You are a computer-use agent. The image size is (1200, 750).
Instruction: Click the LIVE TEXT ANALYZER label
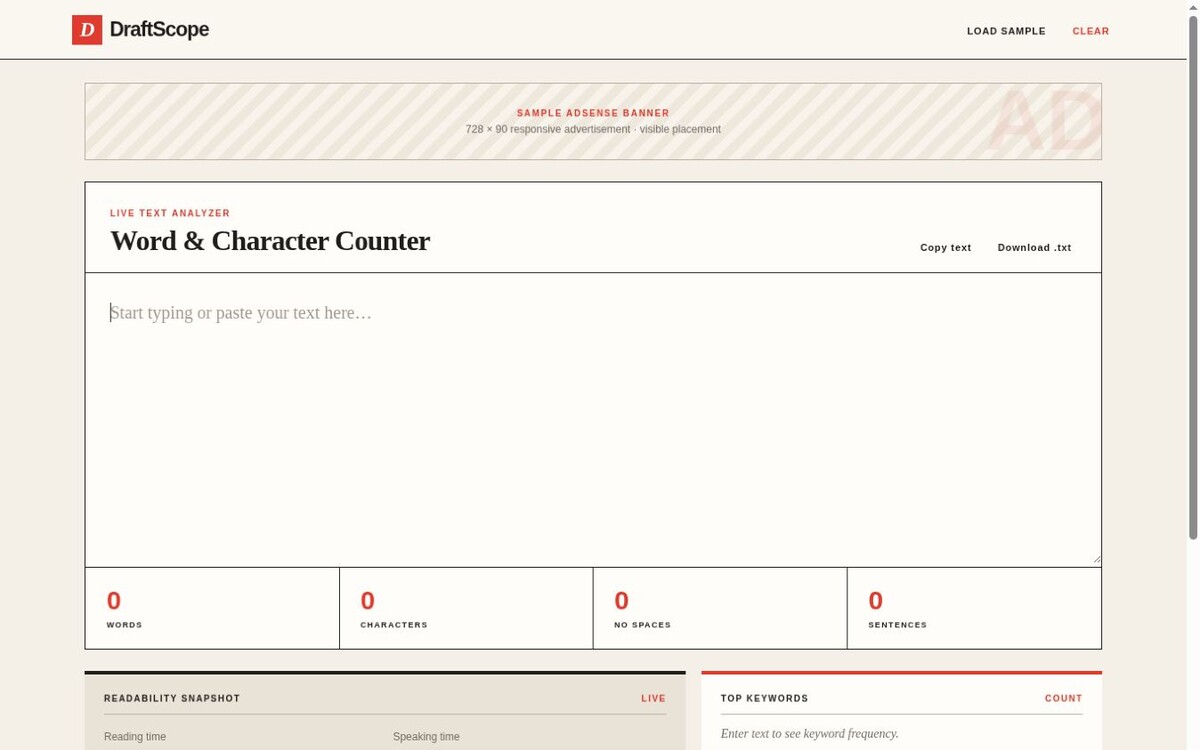pyautogui.click(x=170, y=214)
